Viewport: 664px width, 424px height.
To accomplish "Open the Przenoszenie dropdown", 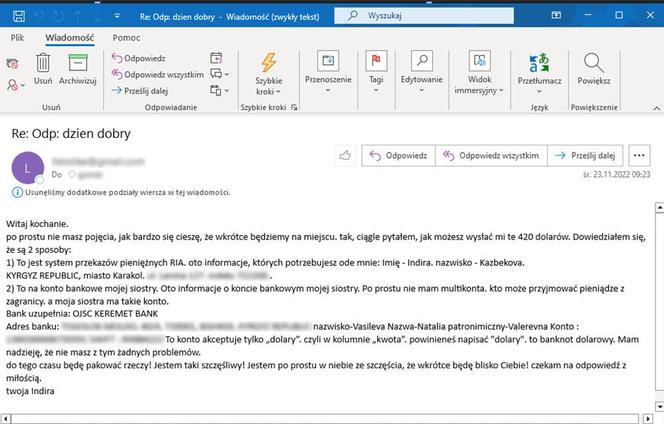I will 328,72.
